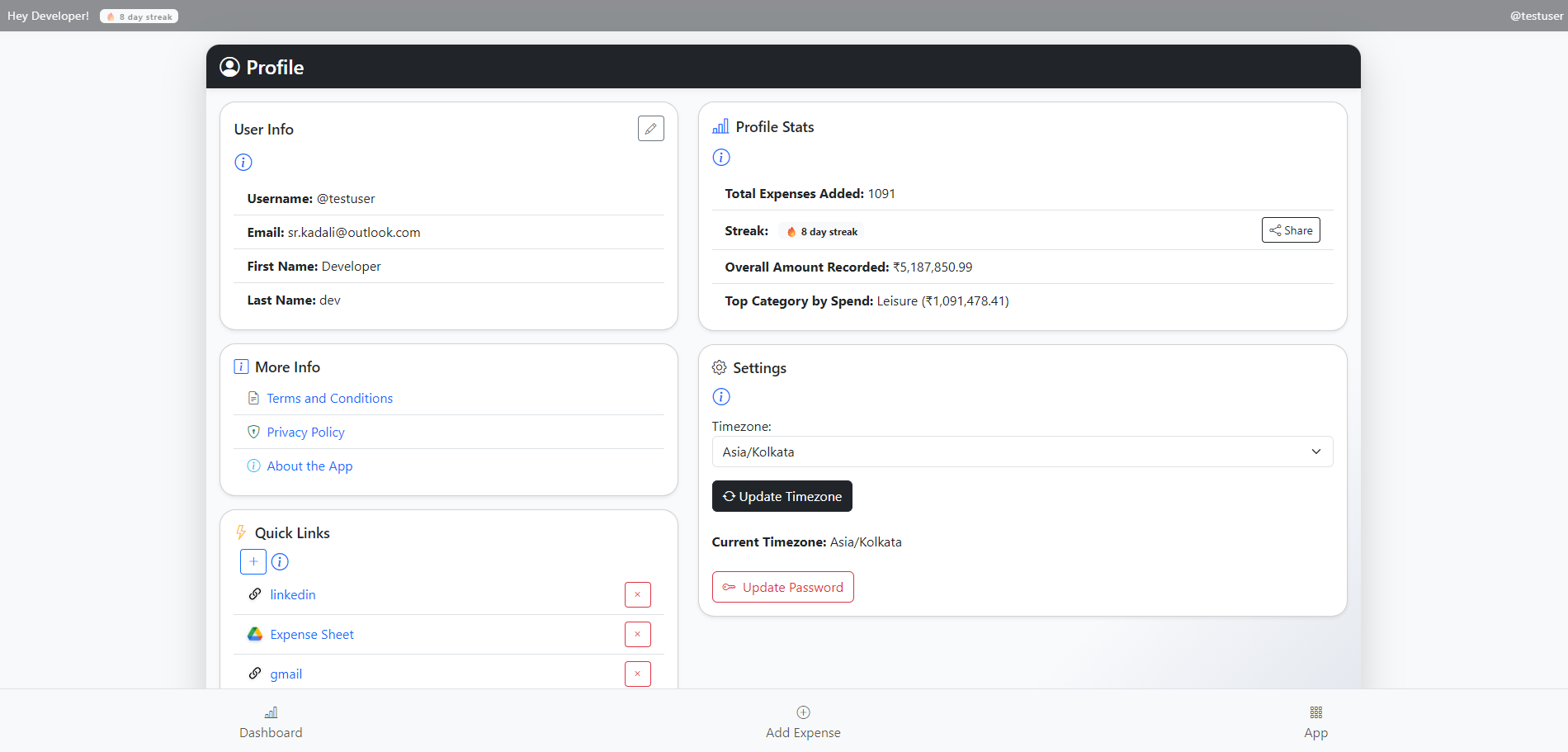
Task: Open Add Expense from bottom navigation
Action: click(x=803, y=722)
